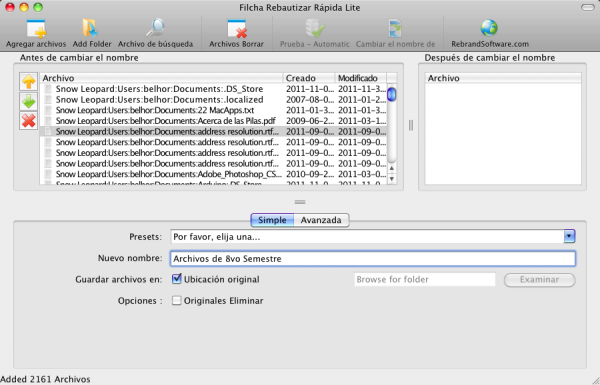The height and width of the screenshot is (385, 600).
Task: Click the 2010-09-2... created date cell
Action: [309, 174]
